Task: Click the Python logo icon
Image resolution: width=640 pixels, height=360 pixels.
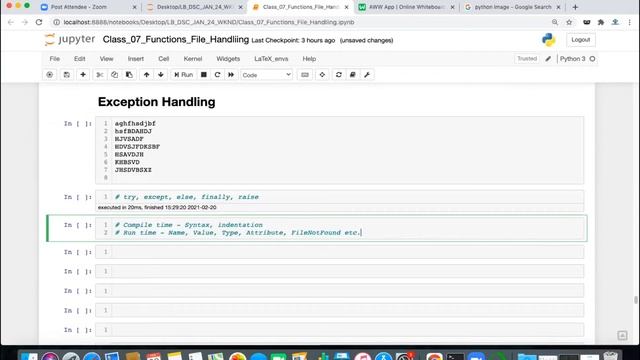Action: [x=549, y=40]
